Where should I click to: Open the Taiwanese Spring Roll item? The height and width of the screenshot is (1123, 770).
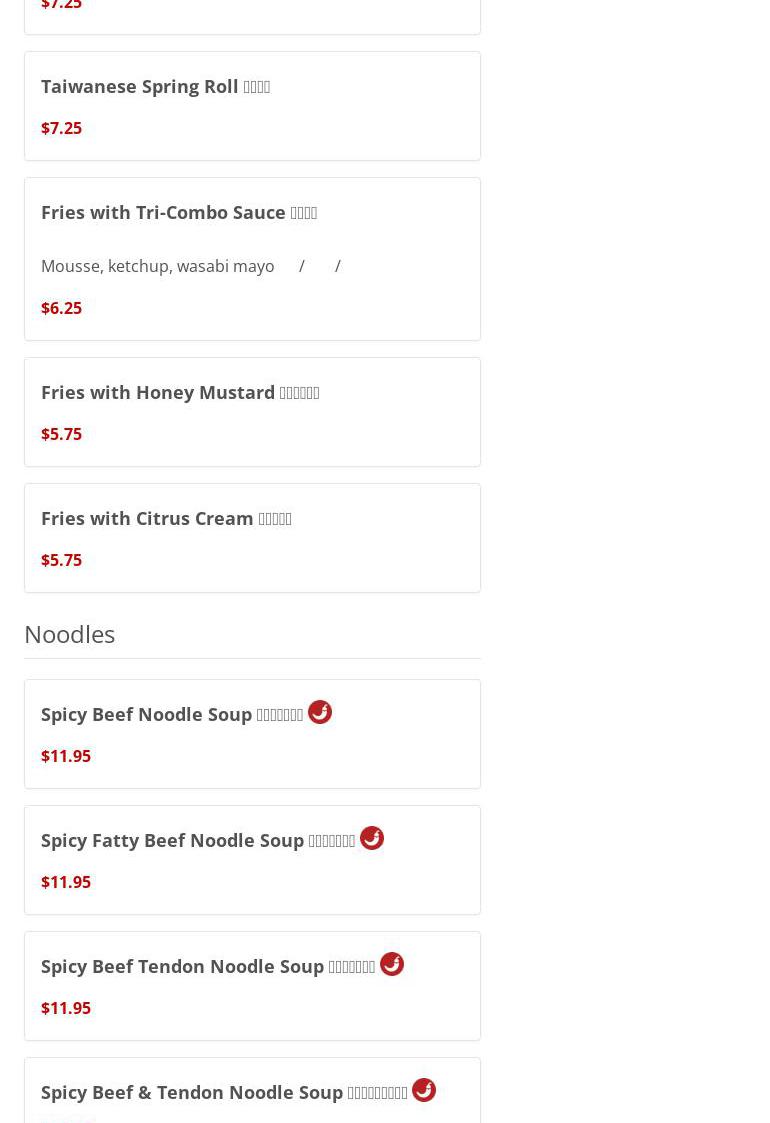click(x=155, y=87)
